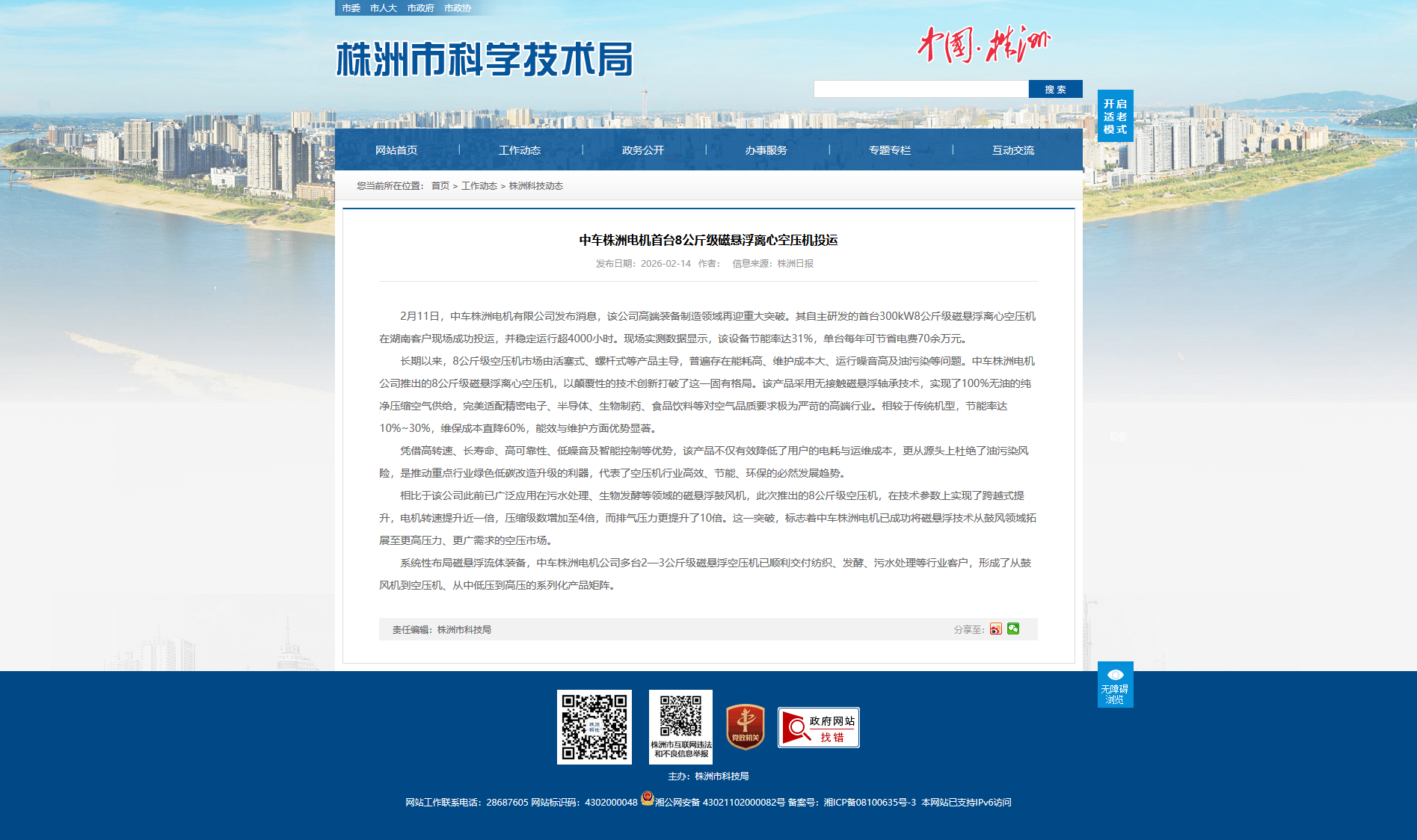Click the police shield 湘公网安备 icon
The image size is (1417, 840).
[648, 799]
